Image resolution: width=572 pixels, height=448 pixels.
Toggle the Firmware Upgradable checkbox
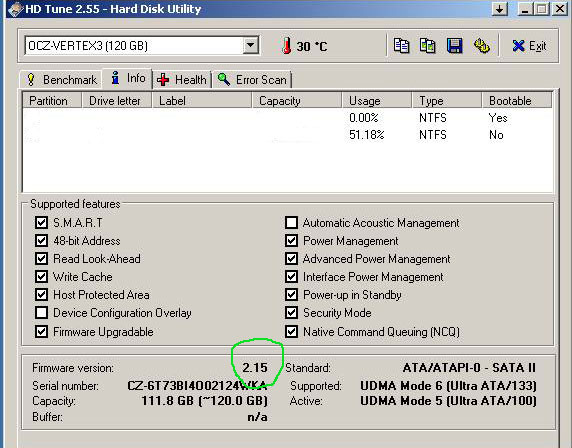click(41, 332)
